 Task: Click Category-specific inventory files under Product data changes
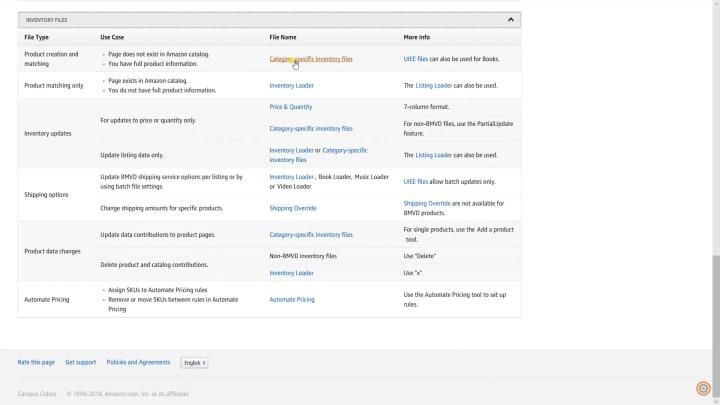pyautogui.click(x=311, y=235)
